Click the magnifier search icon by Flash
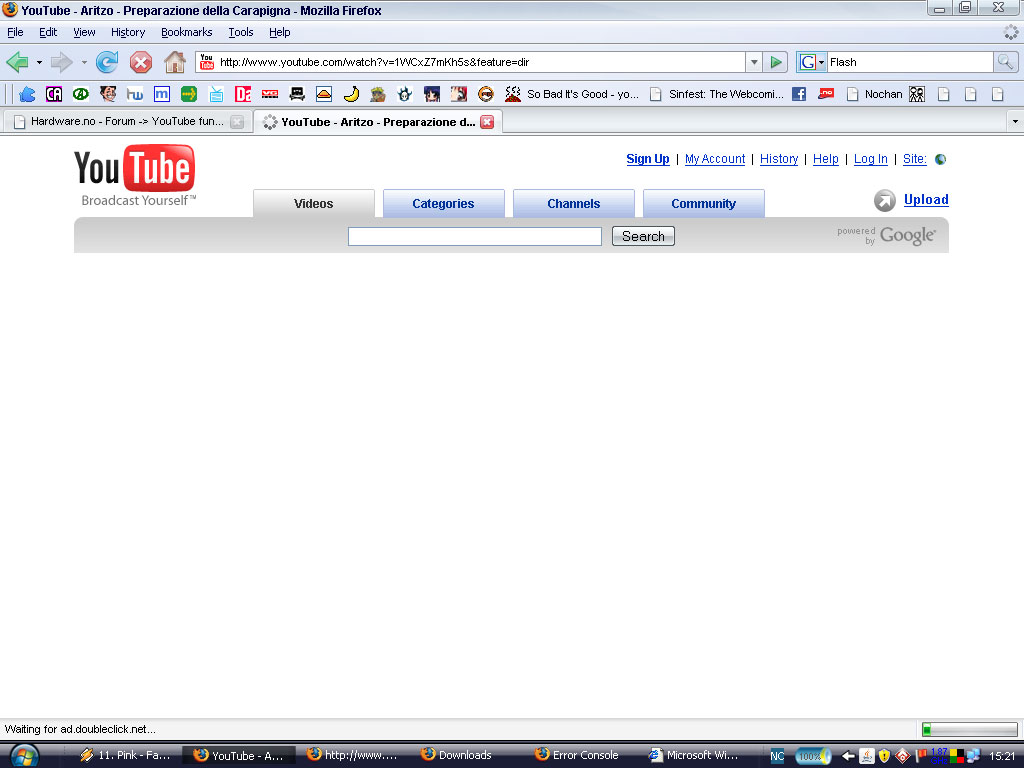Viewport: 1024px width, 768px height. point(1005,62)
